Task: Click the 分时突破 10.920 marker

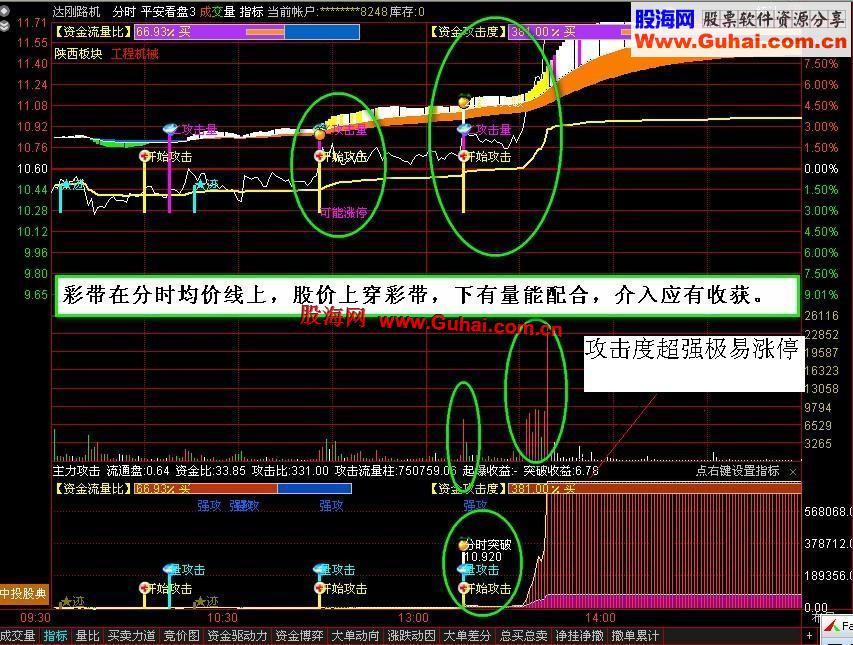Action: pyautogui.click(x=486, y=550)
